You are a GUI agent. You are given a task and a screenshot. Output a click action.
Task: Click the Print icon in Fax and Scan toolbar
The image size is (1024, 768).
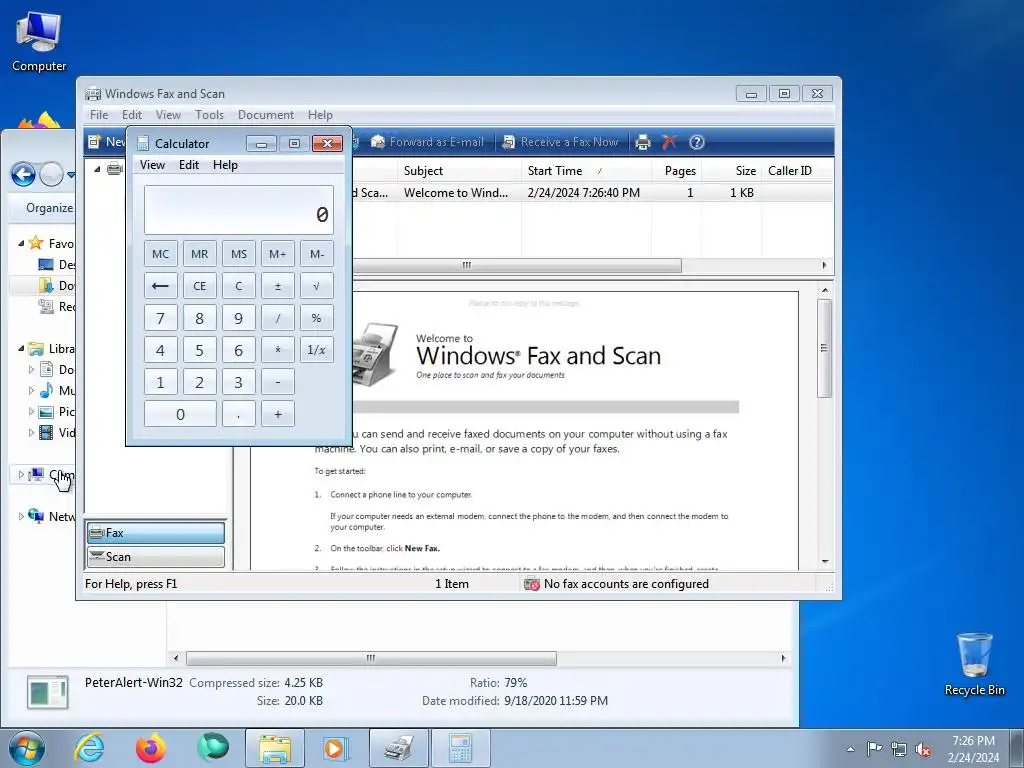coord(643,142)
